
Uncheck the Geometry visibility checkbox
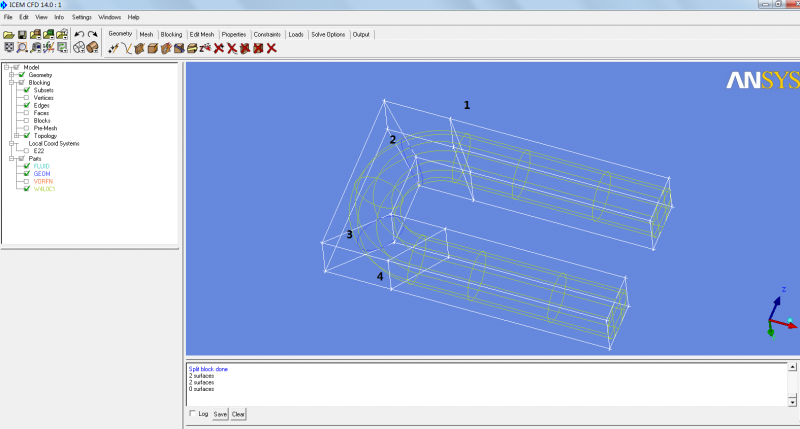[x=21, y=74]
